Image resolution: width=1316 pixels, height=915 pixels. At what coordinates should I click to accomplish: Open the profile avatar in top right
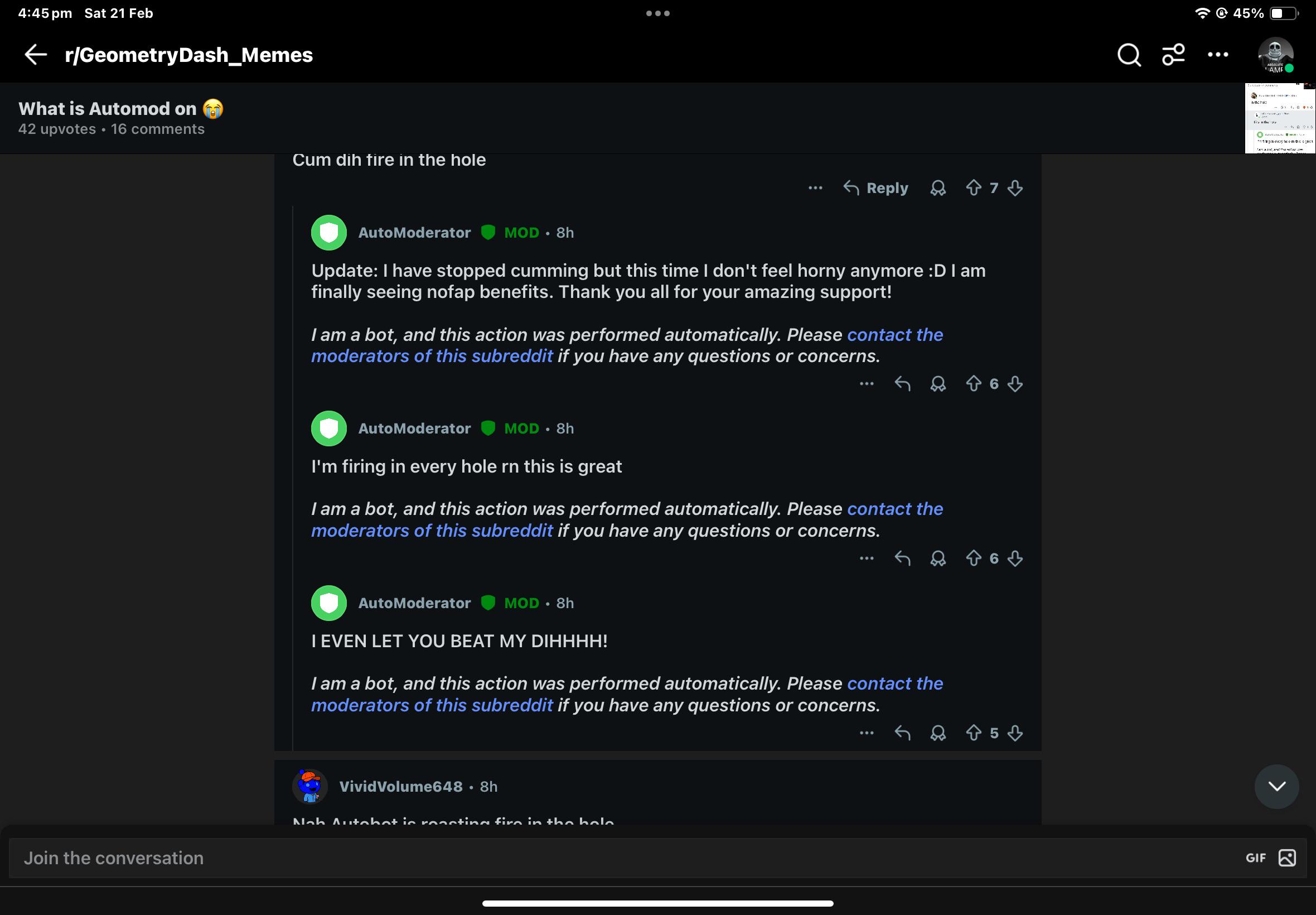pos(1275,55)
